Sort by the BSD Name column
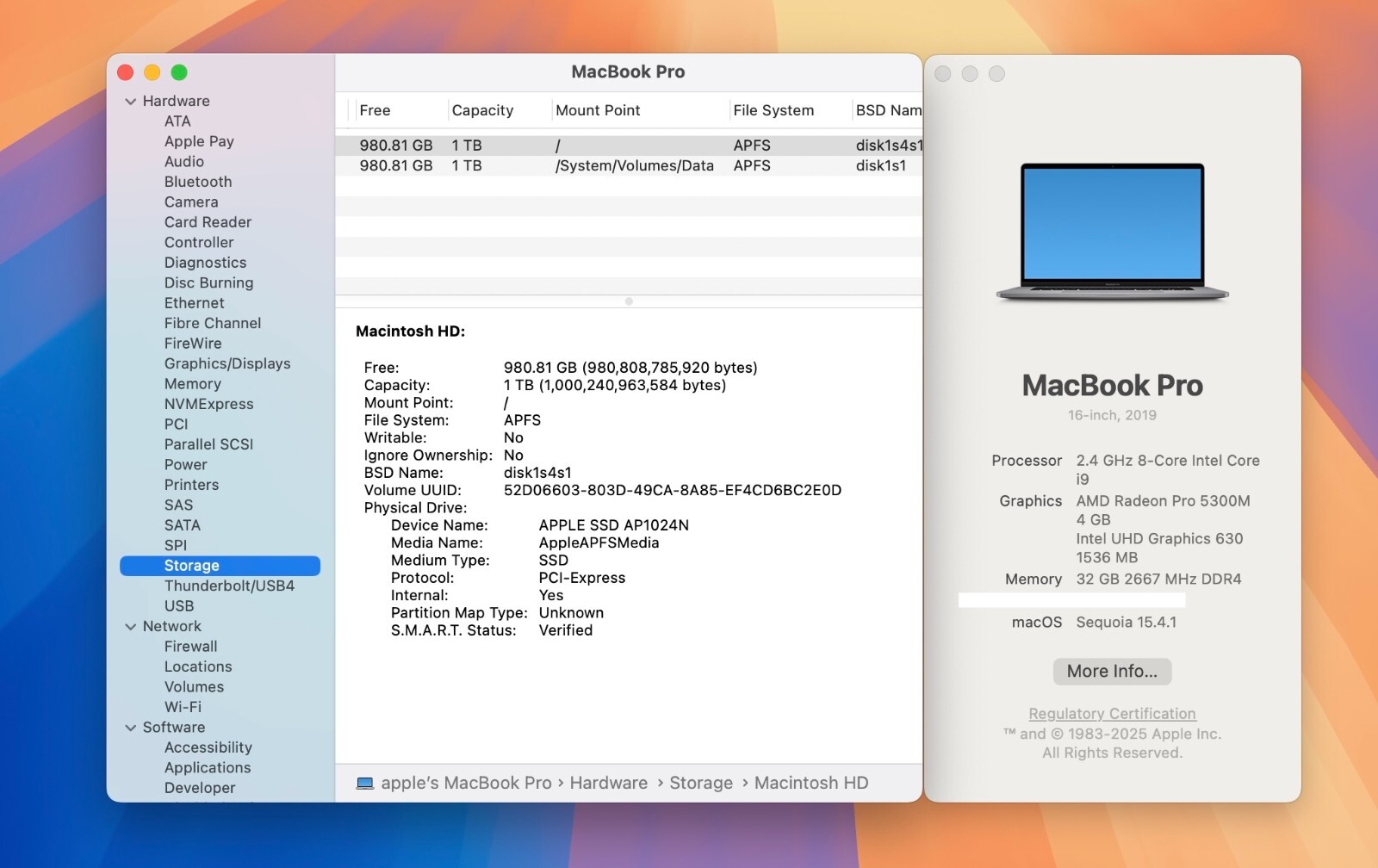Image resolution: width=1378 pixels, height=868 pixels. (x=888, y=110)
